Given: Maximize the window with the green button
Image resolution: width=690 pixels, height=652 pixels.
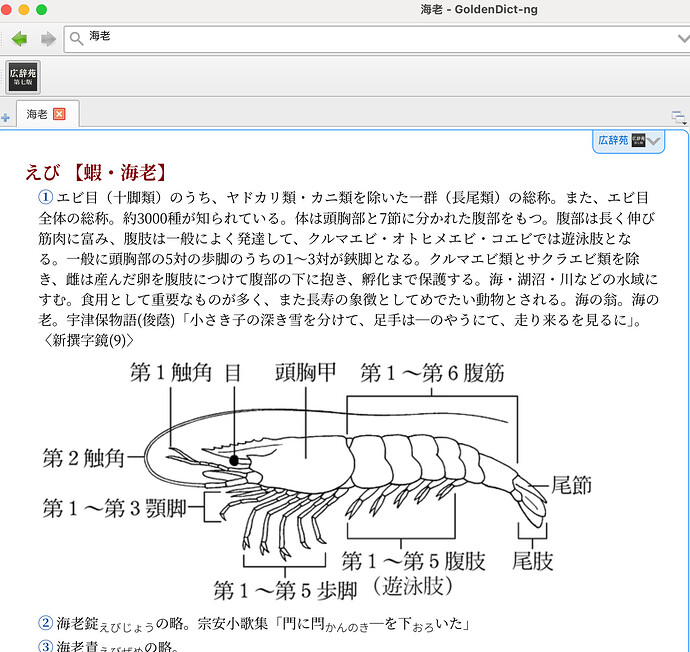Looking at the screenshot, I should (x=41, y=10).
